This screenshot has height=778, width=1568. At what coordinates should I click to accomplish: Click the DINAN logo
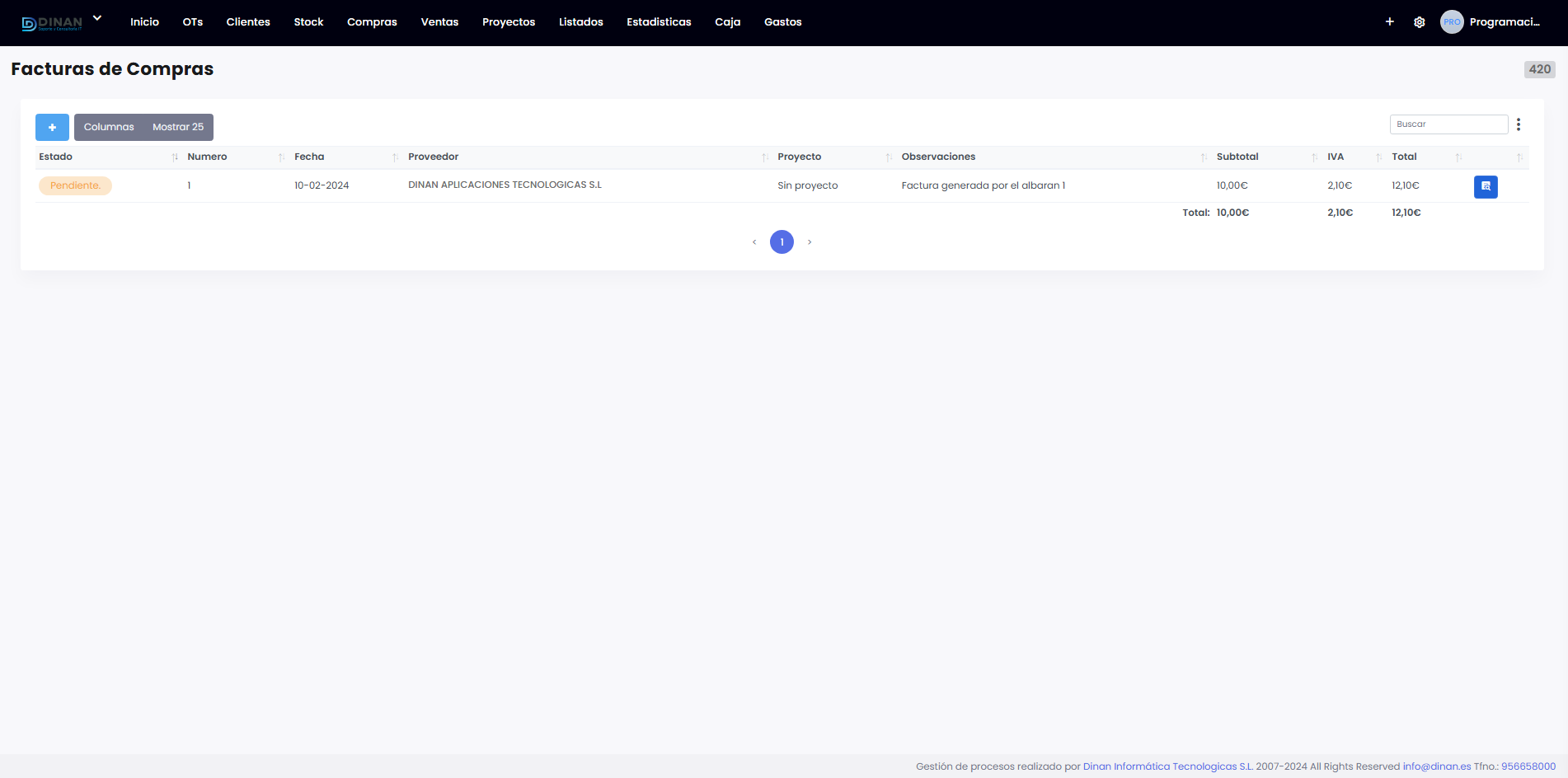[x=52, y=23]
